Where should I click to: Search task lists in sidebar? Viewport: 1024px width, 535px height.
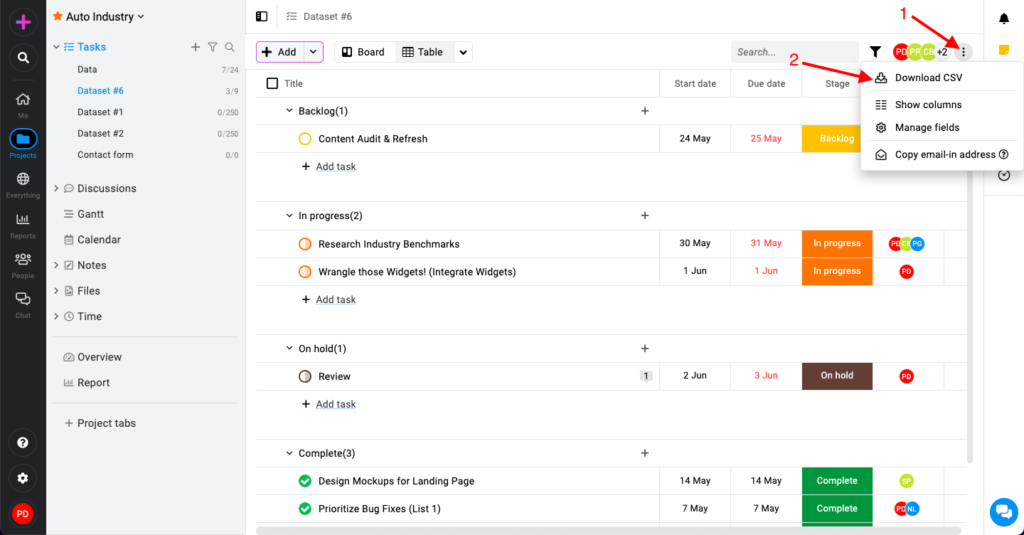229,47
